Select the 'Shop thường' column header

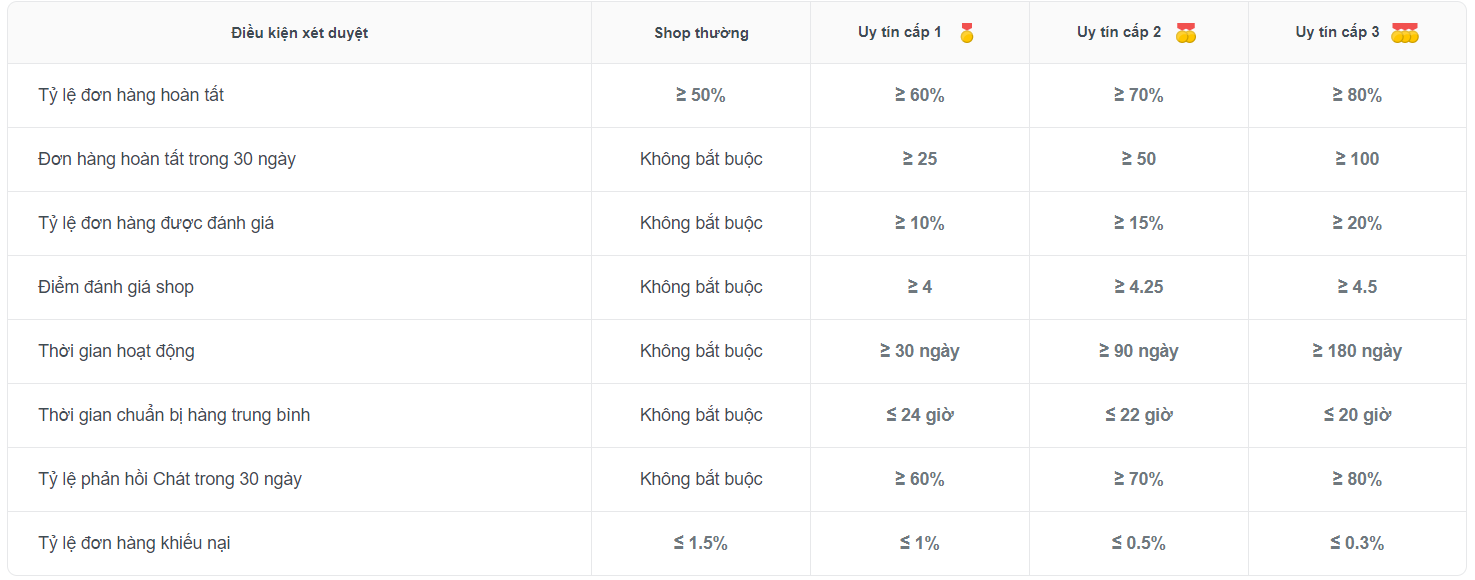click(x=701, y=33)
